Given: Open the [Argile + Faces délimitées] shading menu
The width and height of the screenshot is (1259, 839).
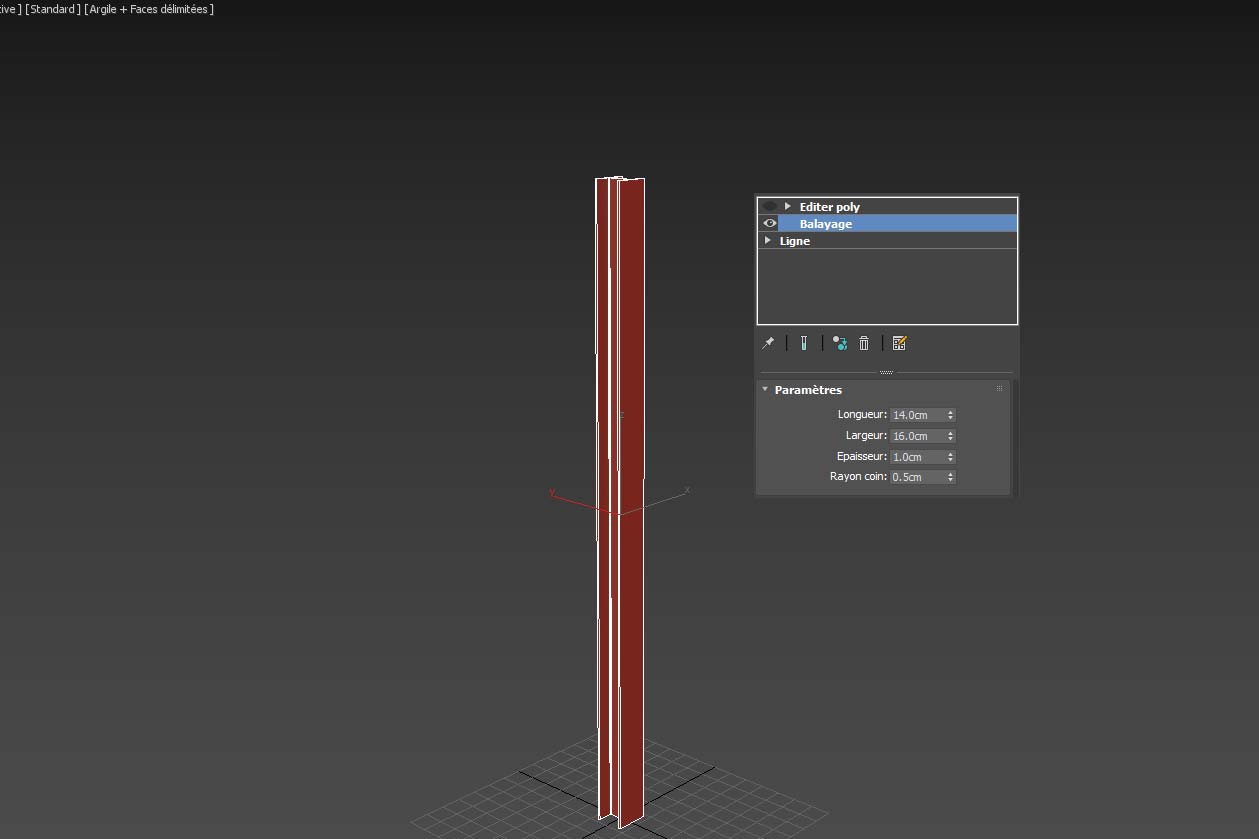Looking at the screenshot, I should (x=149, y=9).
